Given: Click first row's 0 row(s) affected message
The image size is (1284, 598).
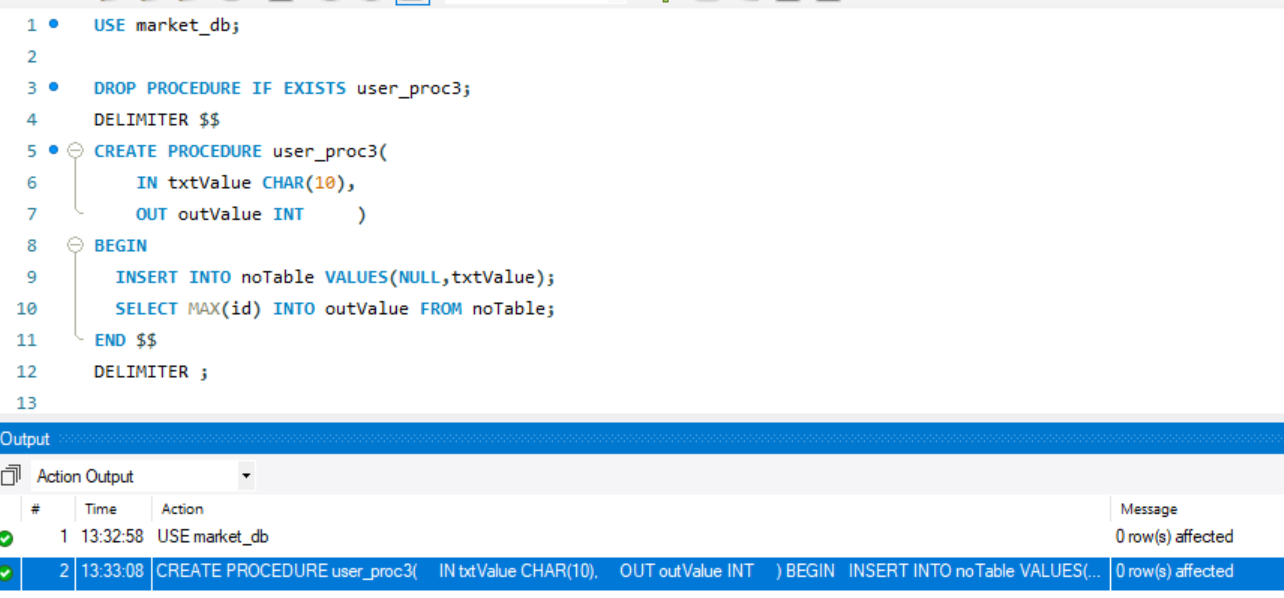Looking at the screenshot, I should pos(1174,537).
